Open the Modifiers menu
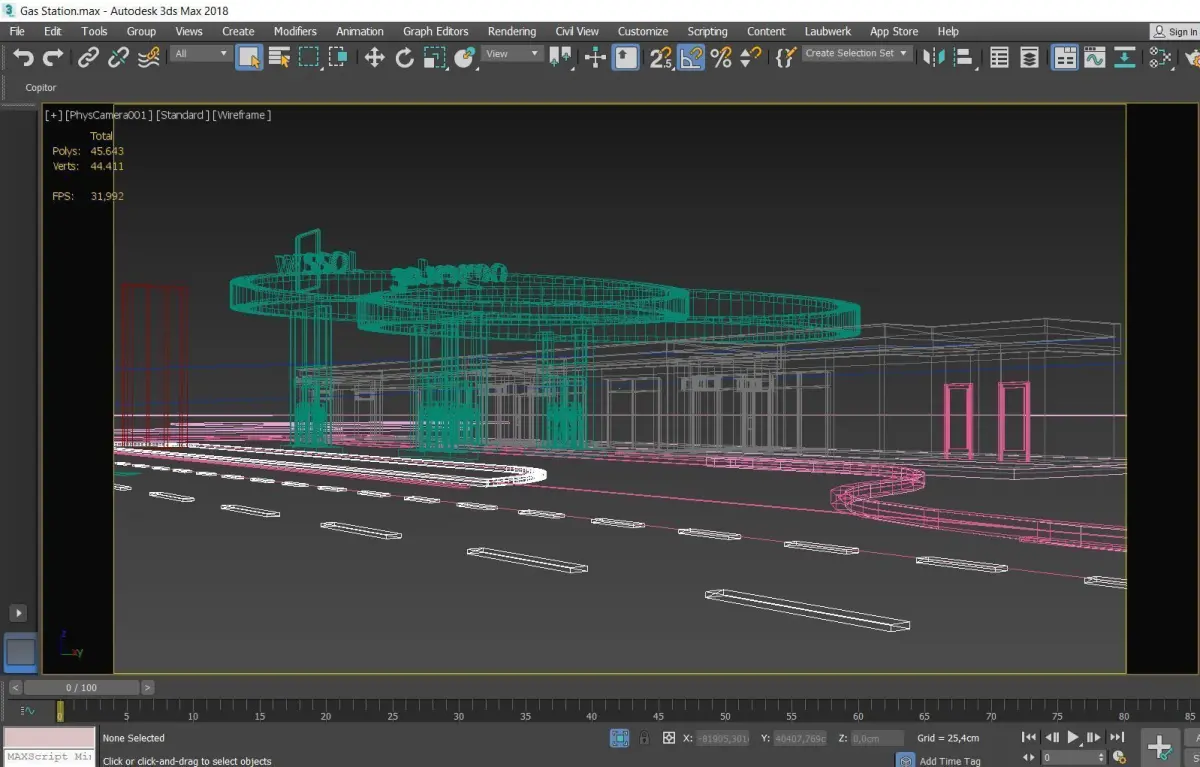 point(295,31)
